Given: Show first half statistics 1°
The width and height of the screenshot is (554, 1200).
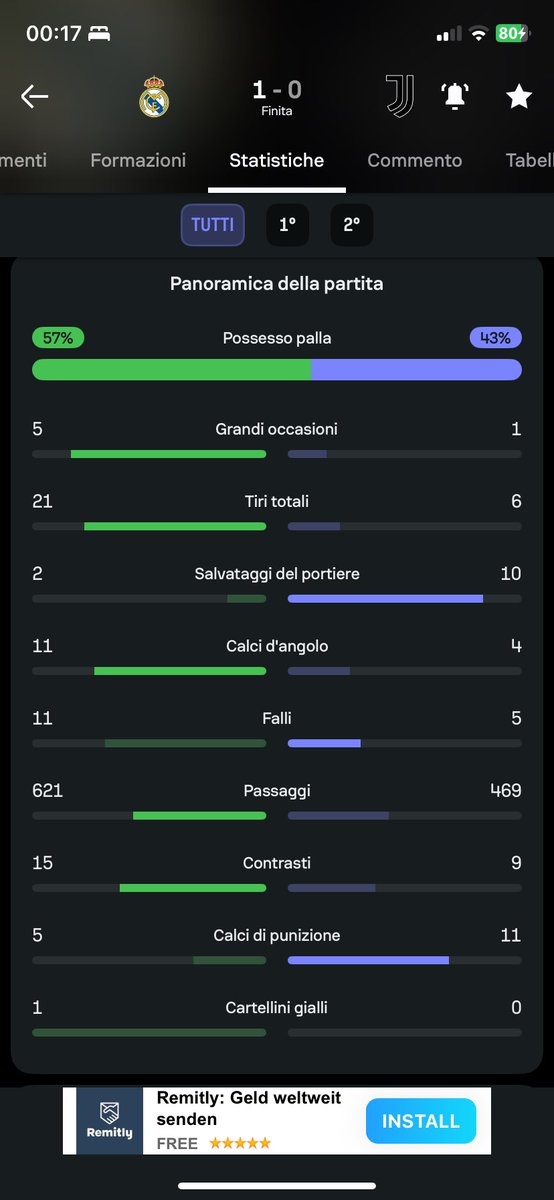Looking at the screenshot, I should click(287, 225).
